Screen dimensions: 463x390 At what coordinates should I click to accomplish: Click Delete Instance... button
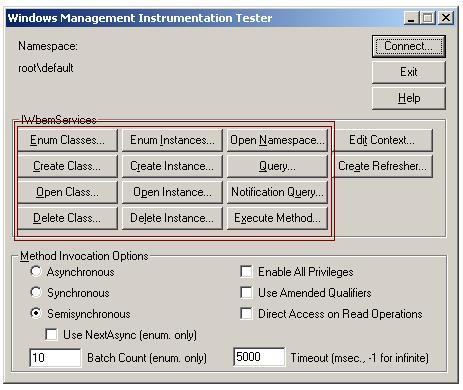(x=172, y=218)
